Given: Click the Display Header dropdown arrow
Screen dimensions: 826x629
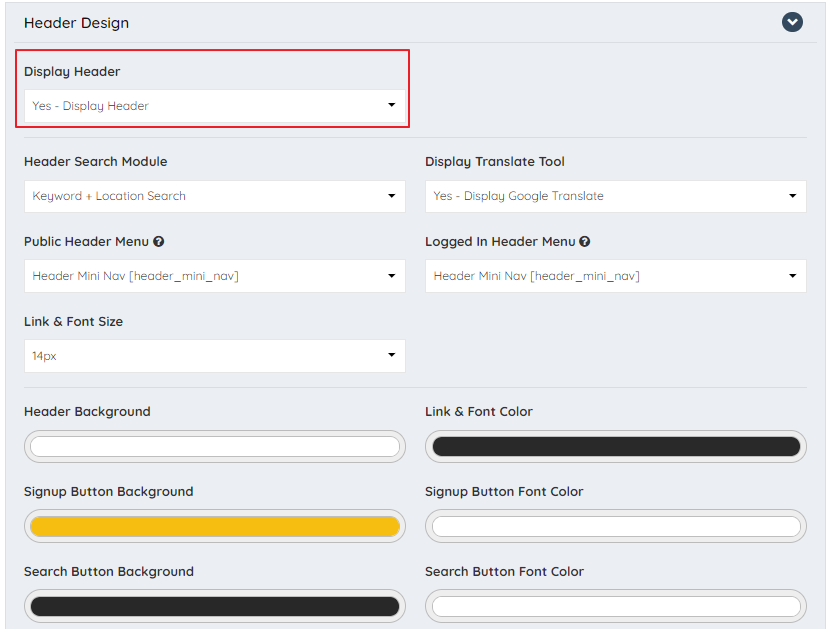Looking at the screenshot, I should pyautogui.click(x=391, y=104).
